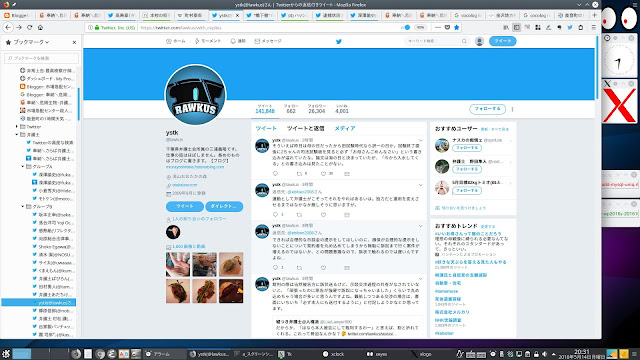The image size is (640, 360).
Task: Close the bookmarks sidebar
Action: [74, 42]
